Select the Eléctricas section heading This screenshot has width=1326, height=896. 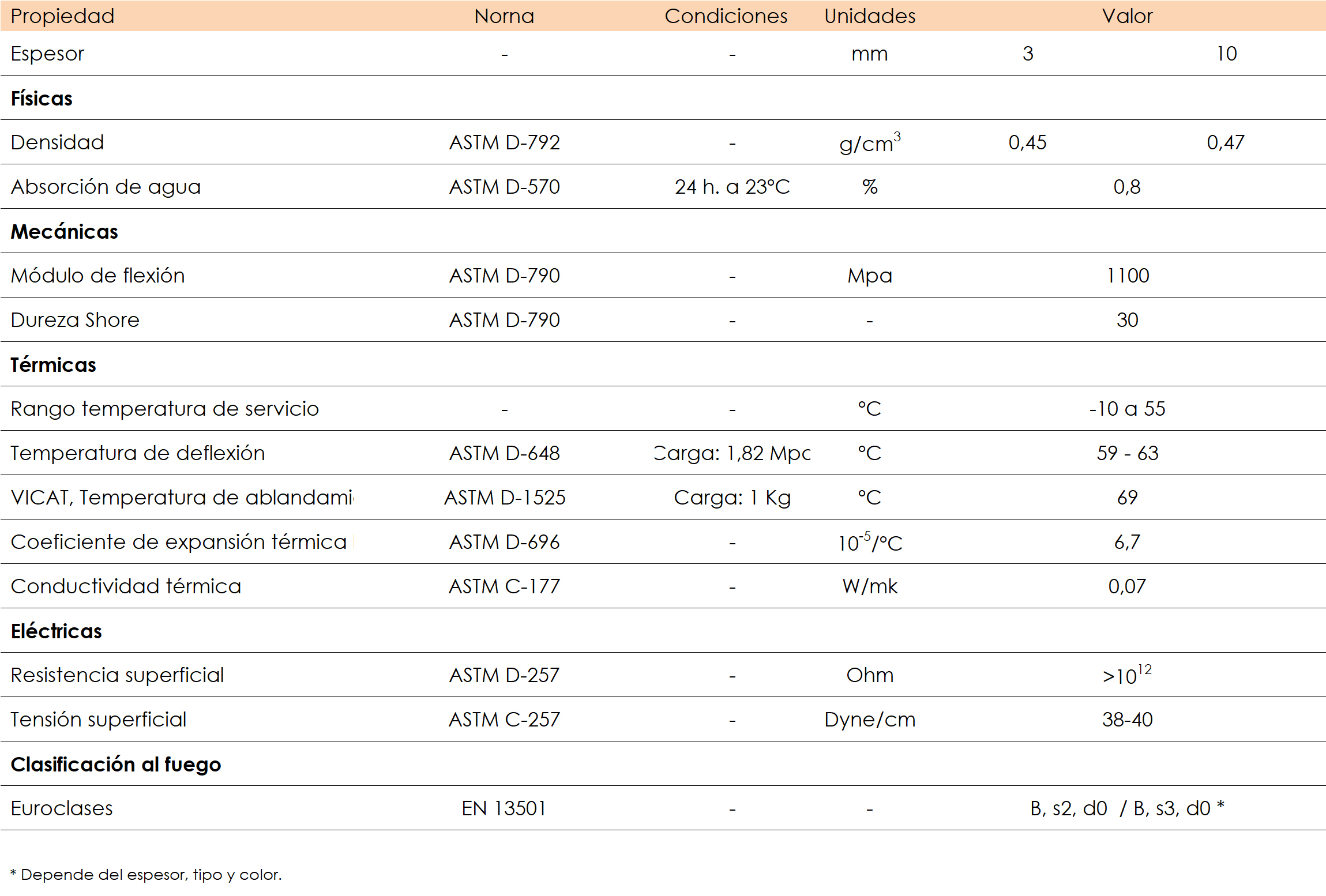pos(56,631)
